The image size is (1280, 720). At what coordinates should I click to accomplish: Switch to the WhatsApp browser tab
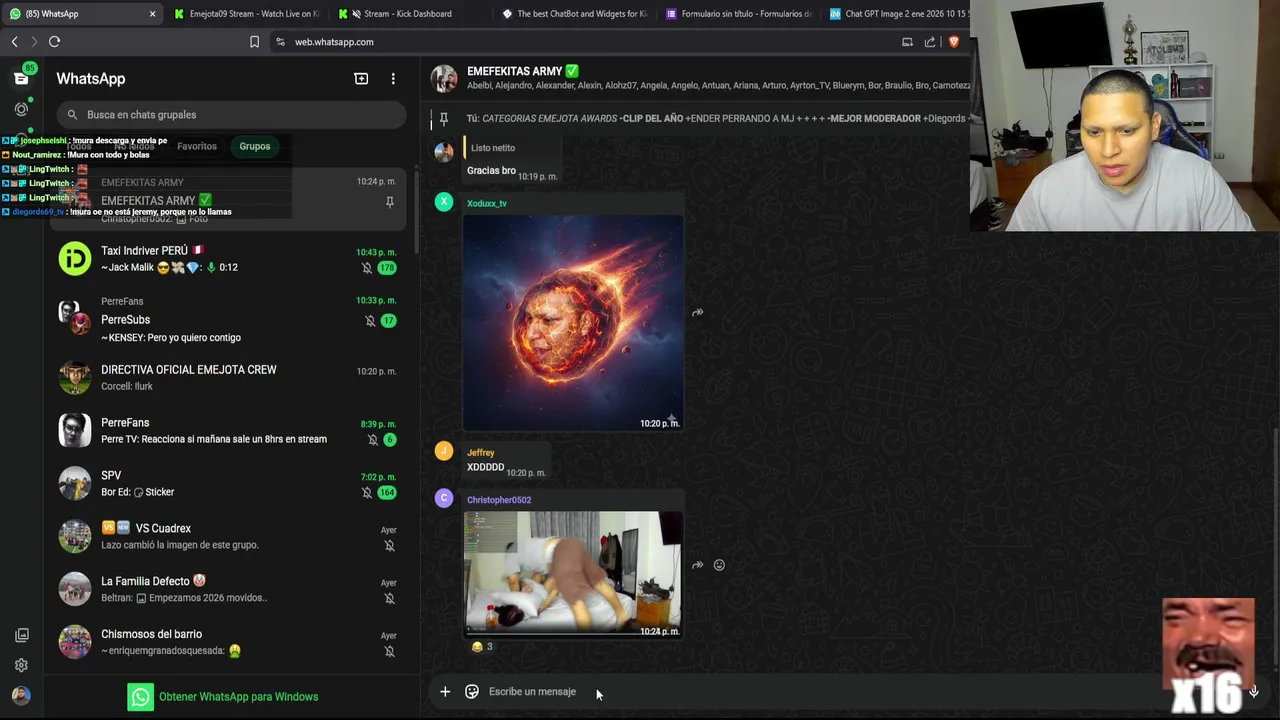click(x=80, y=14)
